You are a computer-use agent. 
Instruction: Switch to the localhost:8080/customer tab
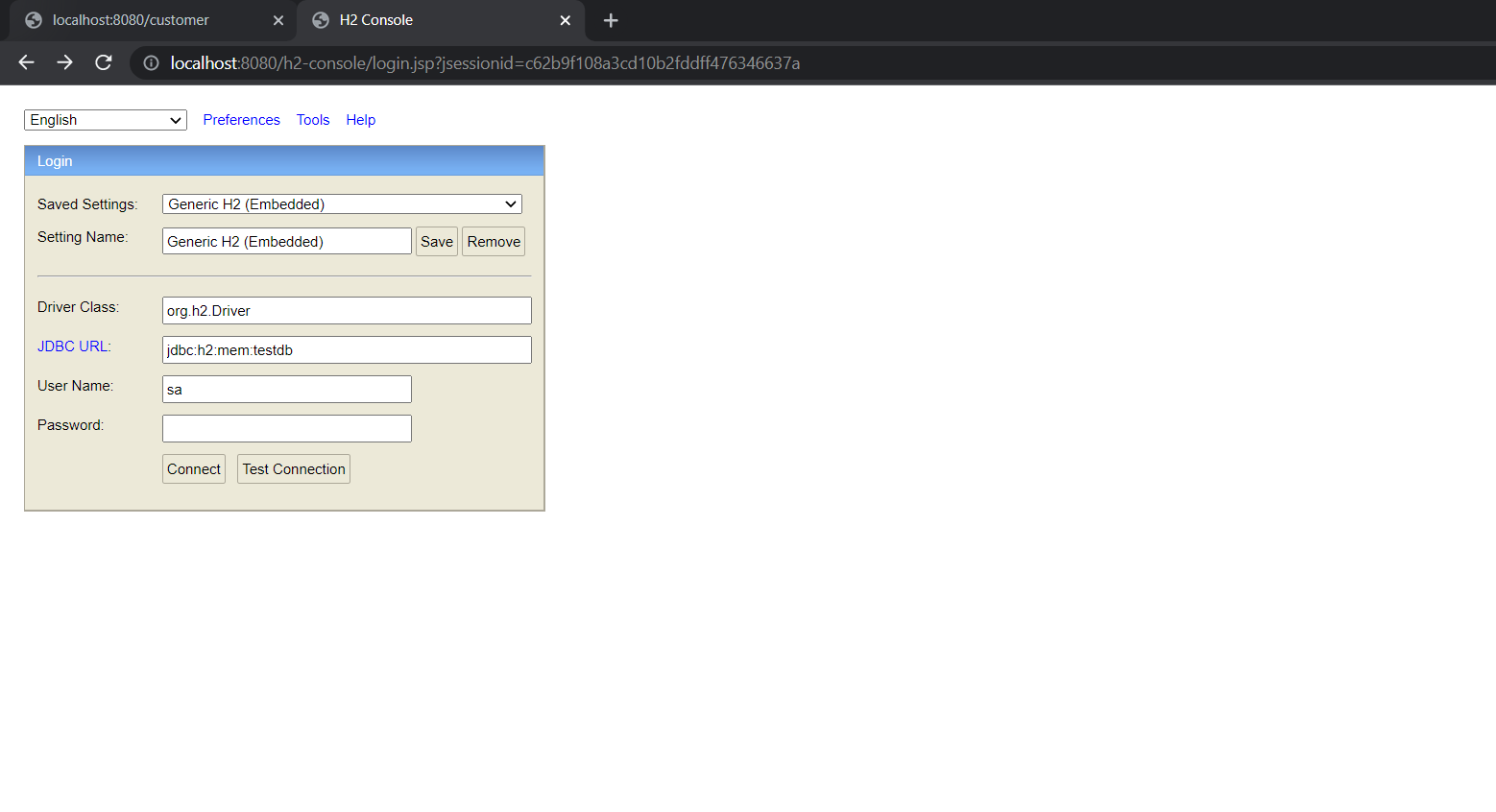(144, 19)
